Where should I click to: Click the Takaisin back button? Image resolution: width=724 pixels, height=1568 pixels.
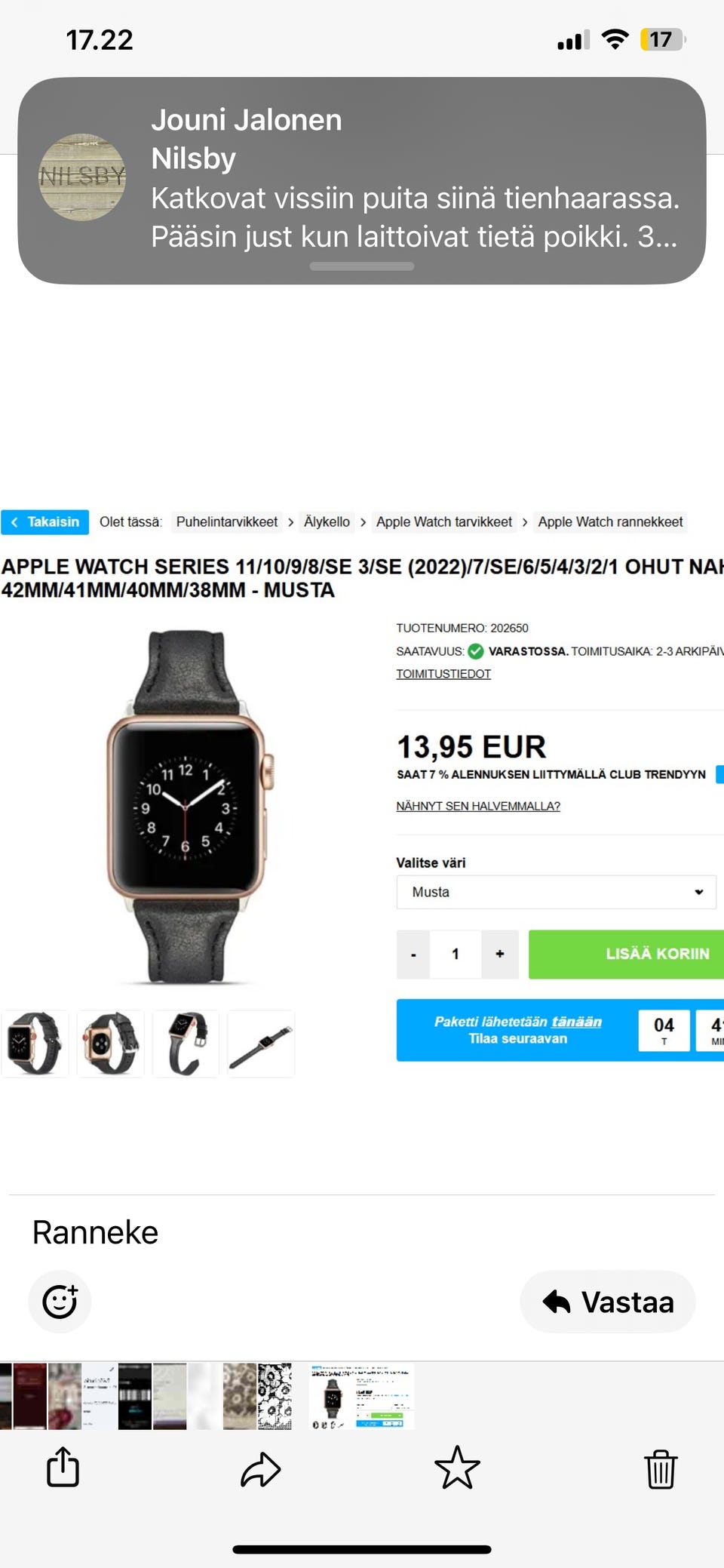pos(45,522)
